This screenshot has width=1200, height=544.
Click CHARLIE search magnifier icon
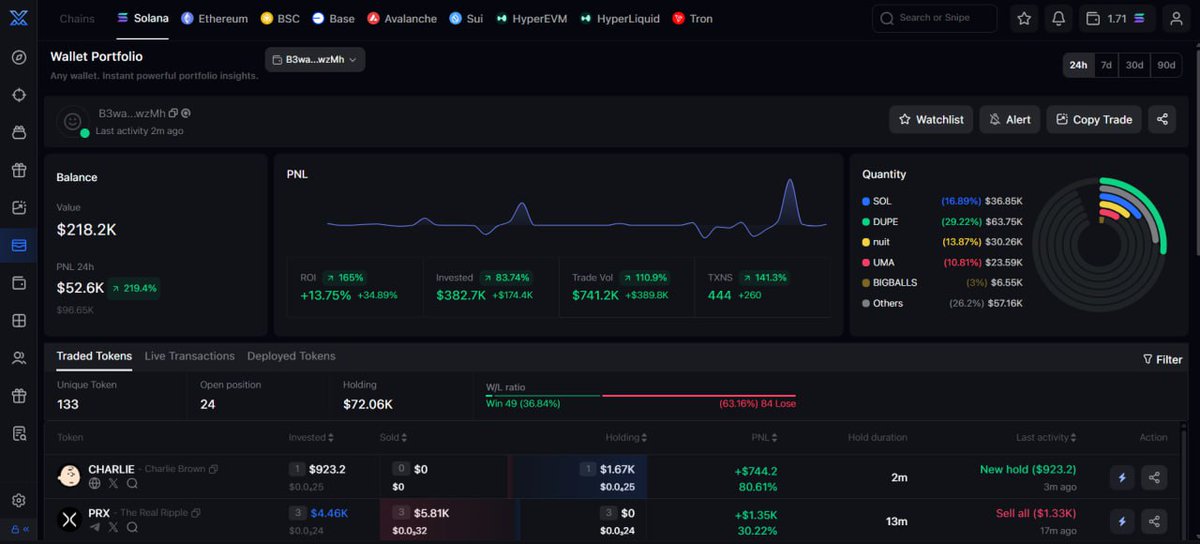(132, 484)
